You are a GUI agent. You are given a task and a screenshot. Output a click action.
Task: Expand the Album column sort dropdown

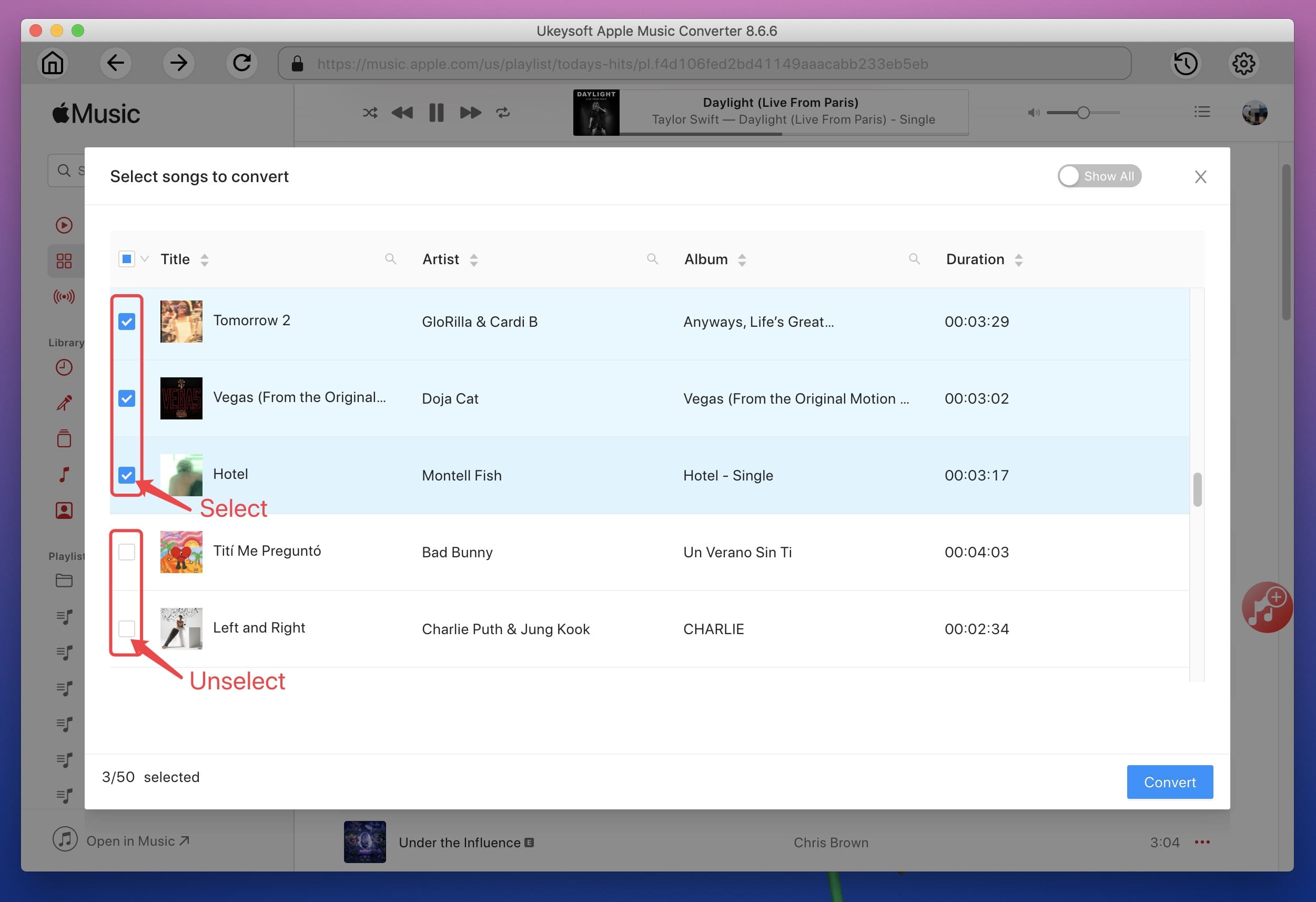point(742,260)
